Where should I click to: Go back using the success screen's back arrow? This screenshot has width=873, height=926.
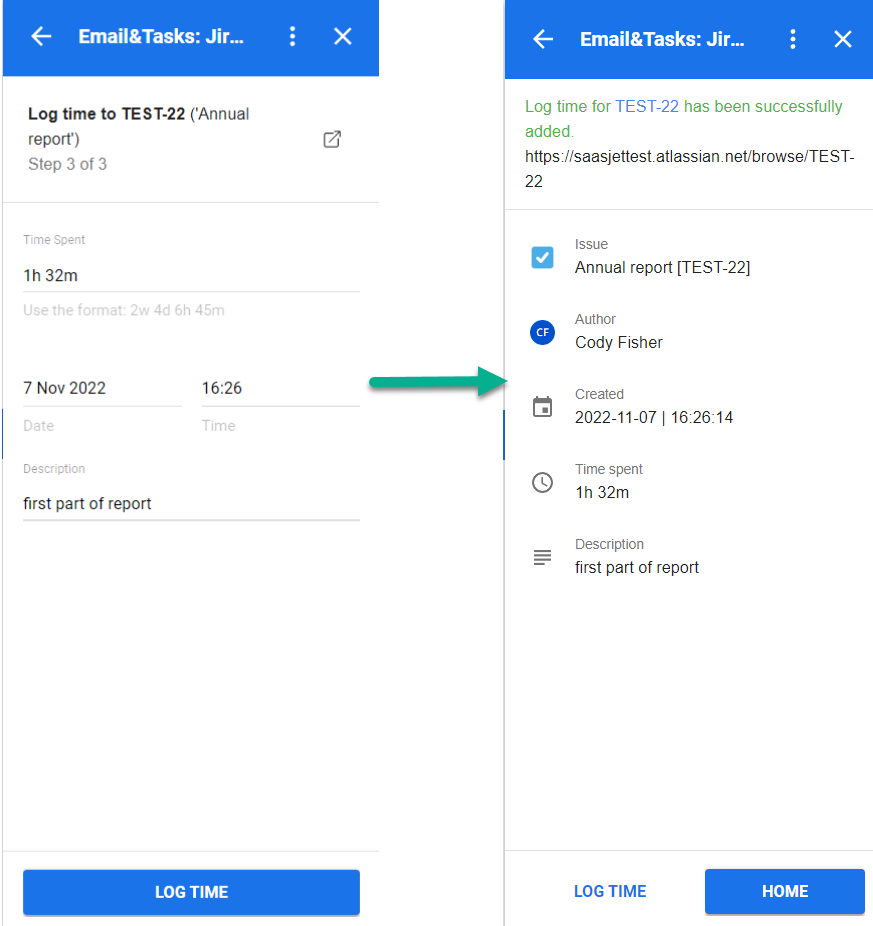[542, 39]
